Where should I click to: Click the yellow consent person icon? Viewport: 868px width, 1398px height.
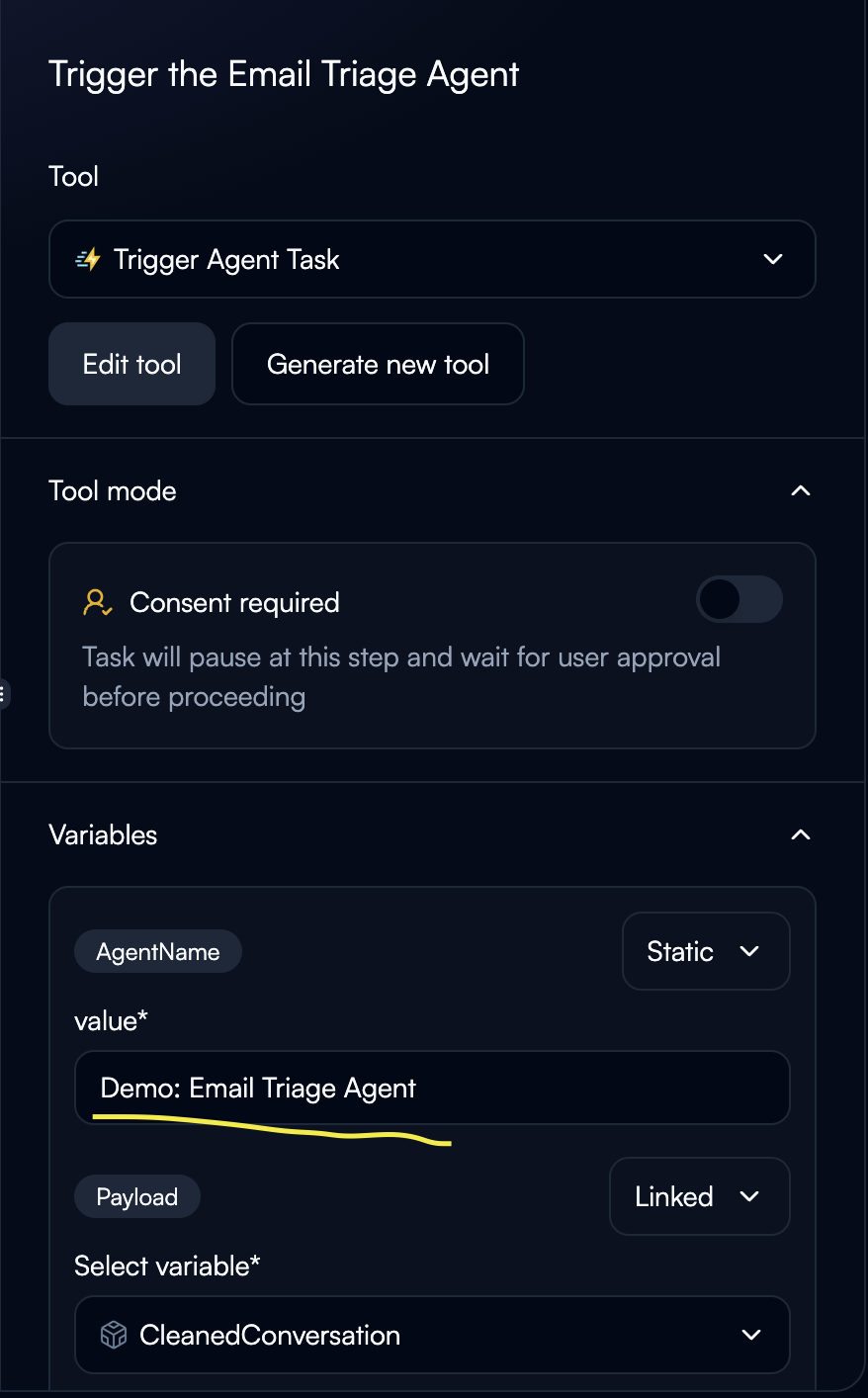[x=98, y=601]
